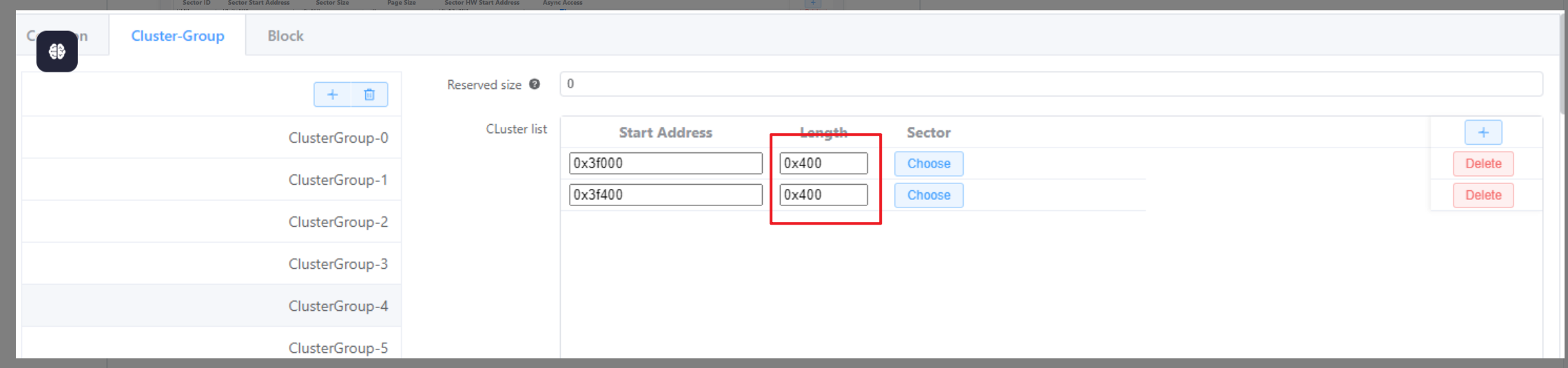Image resolution: width=1568 pixels, height=368 pixels.
Task: Select ClusterGroup-4 in the list
Action: (x=338, y=306)
